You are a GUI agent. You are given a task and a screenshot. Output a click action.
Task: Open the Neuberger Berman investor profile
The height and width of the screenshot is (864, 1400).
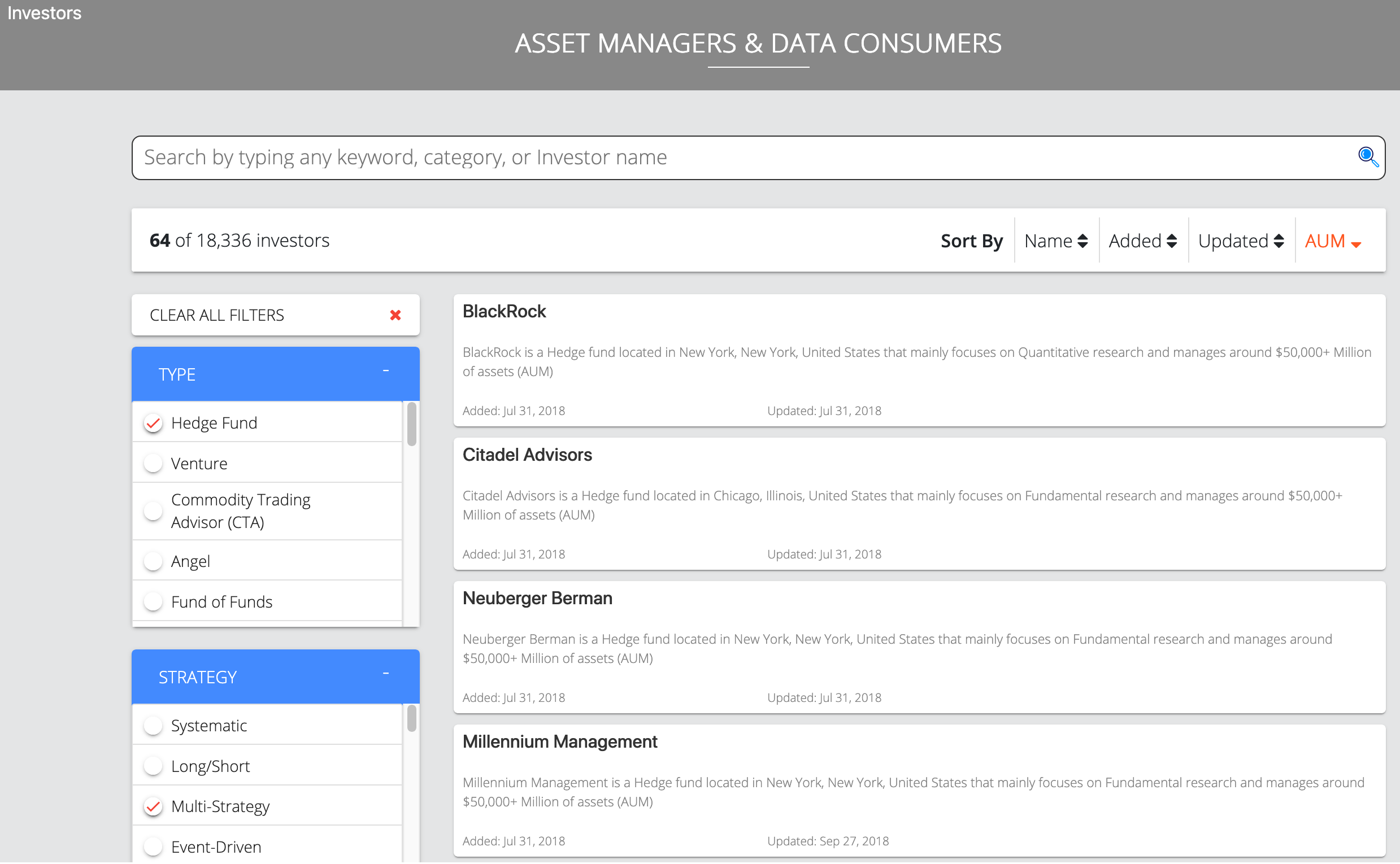537,598
